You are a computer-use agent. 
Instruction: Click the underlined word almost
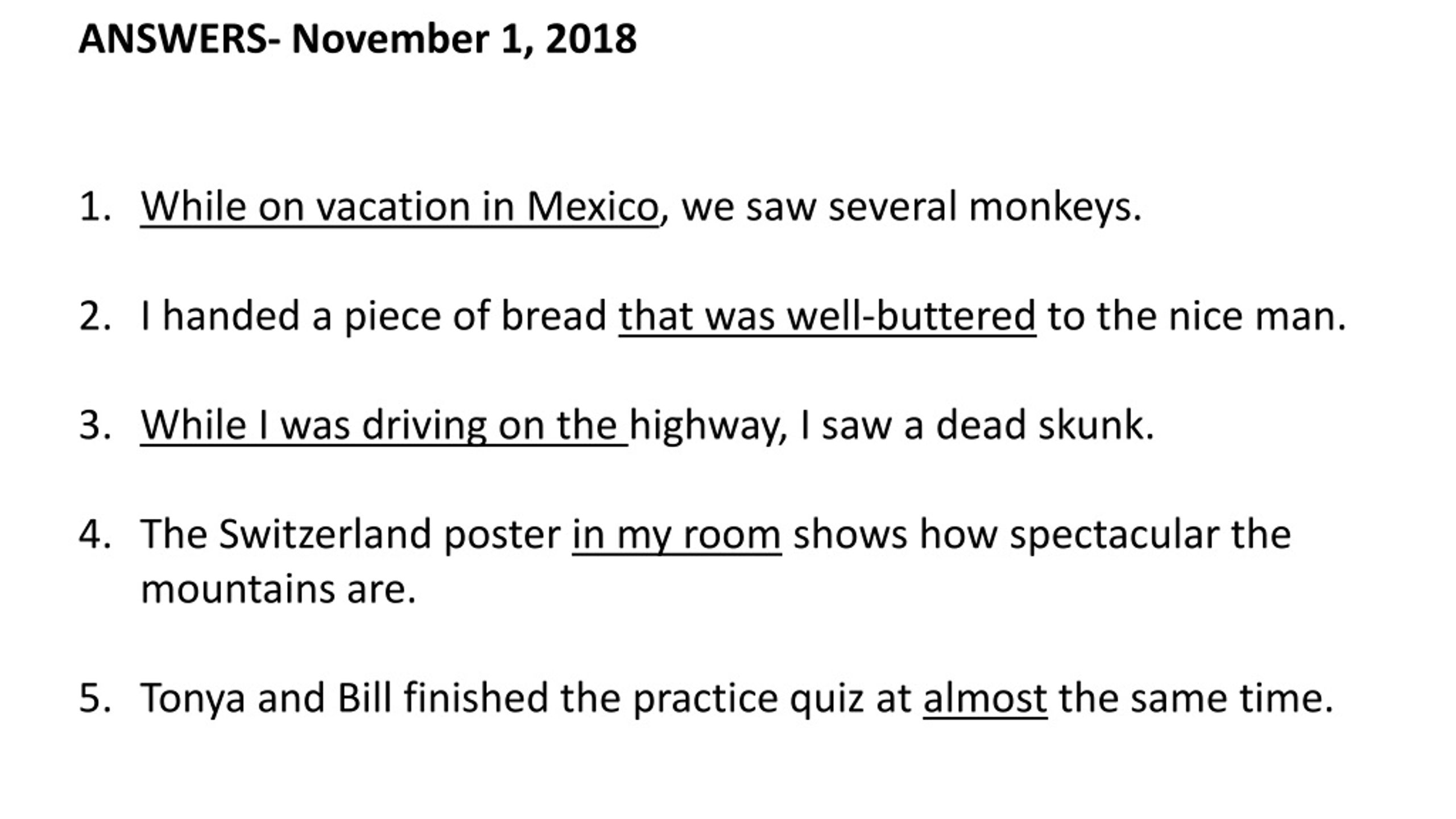pos(985,699)
